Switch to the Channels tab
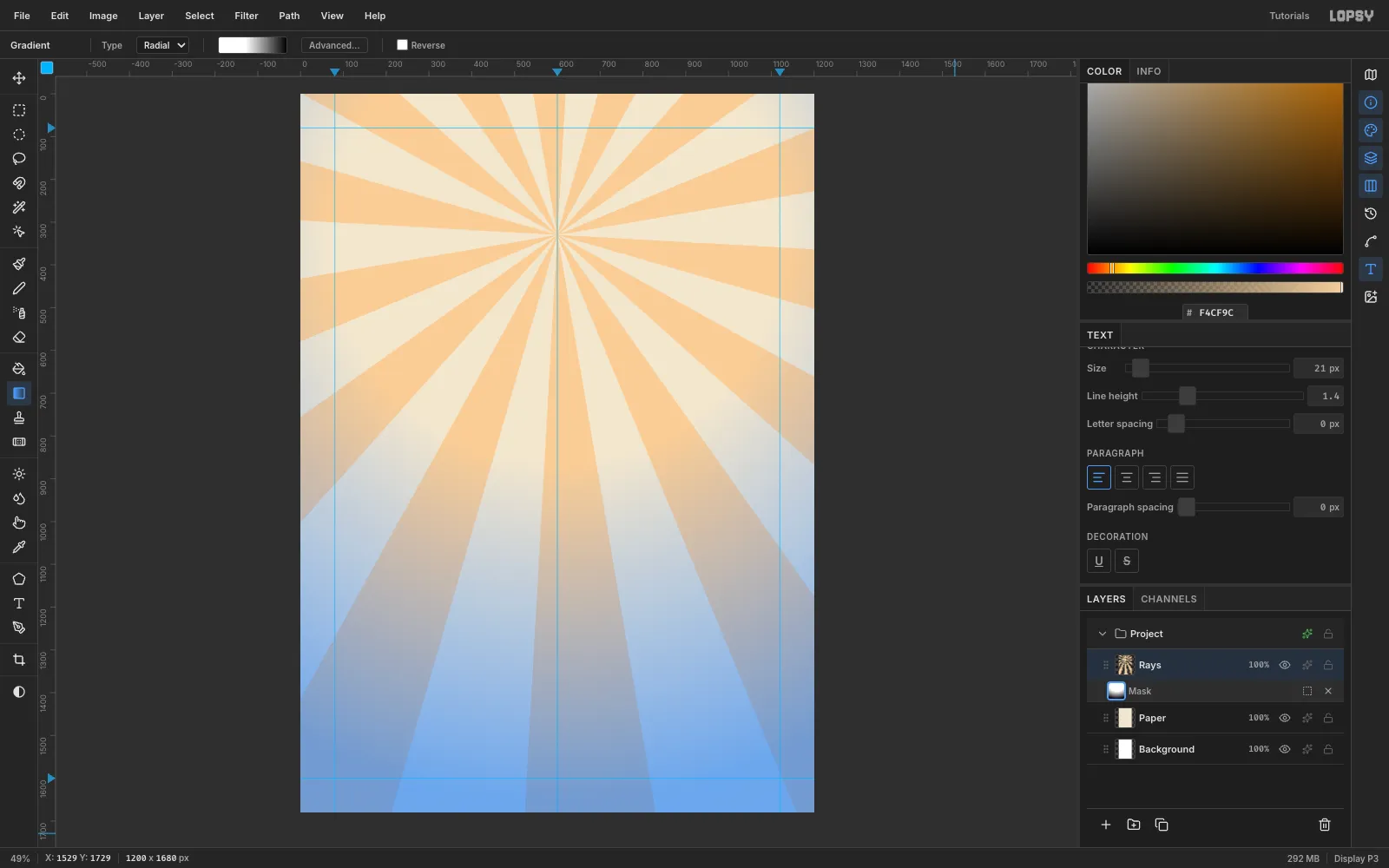The image size is (1389, 868). click(x=1168, y=599)
